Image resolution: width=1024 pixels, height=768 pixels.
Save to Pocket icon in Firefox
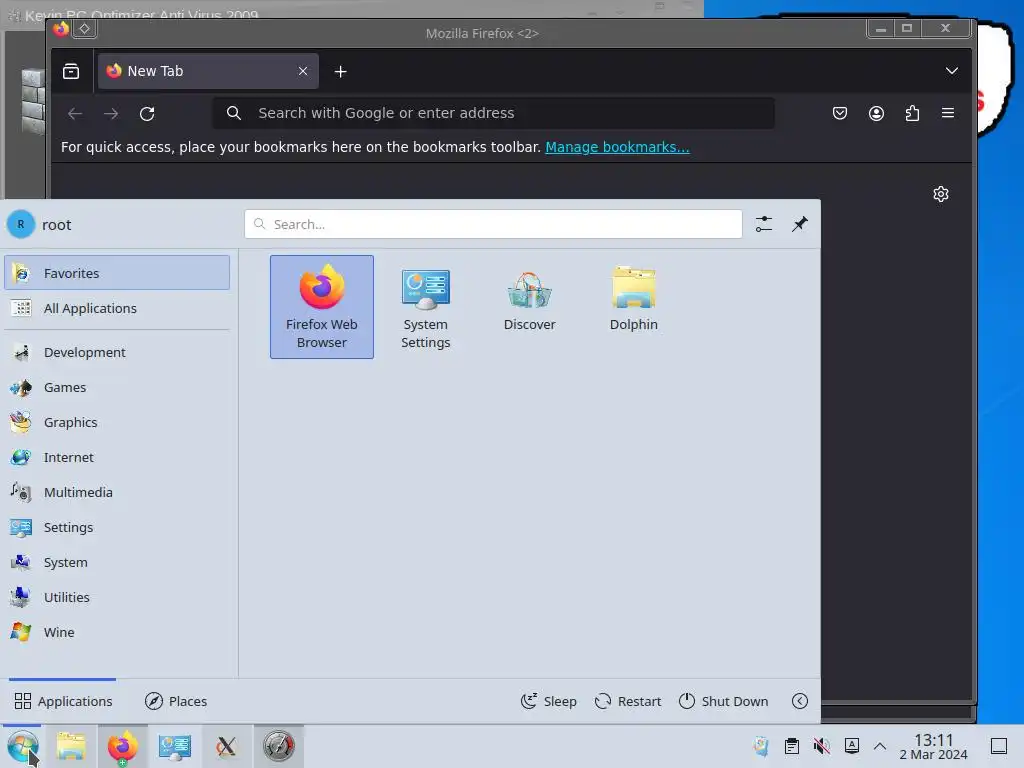coord(840,113)
